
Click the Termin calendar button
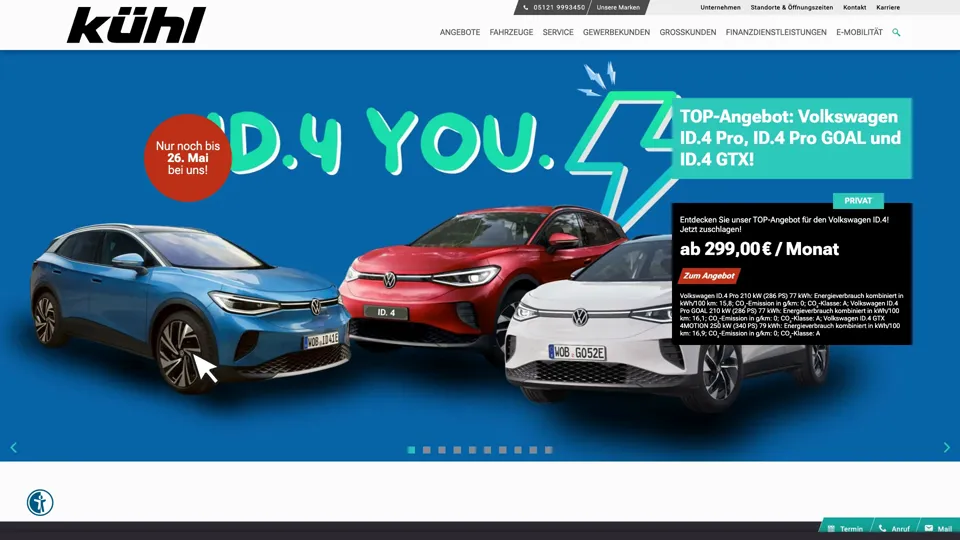845,528
